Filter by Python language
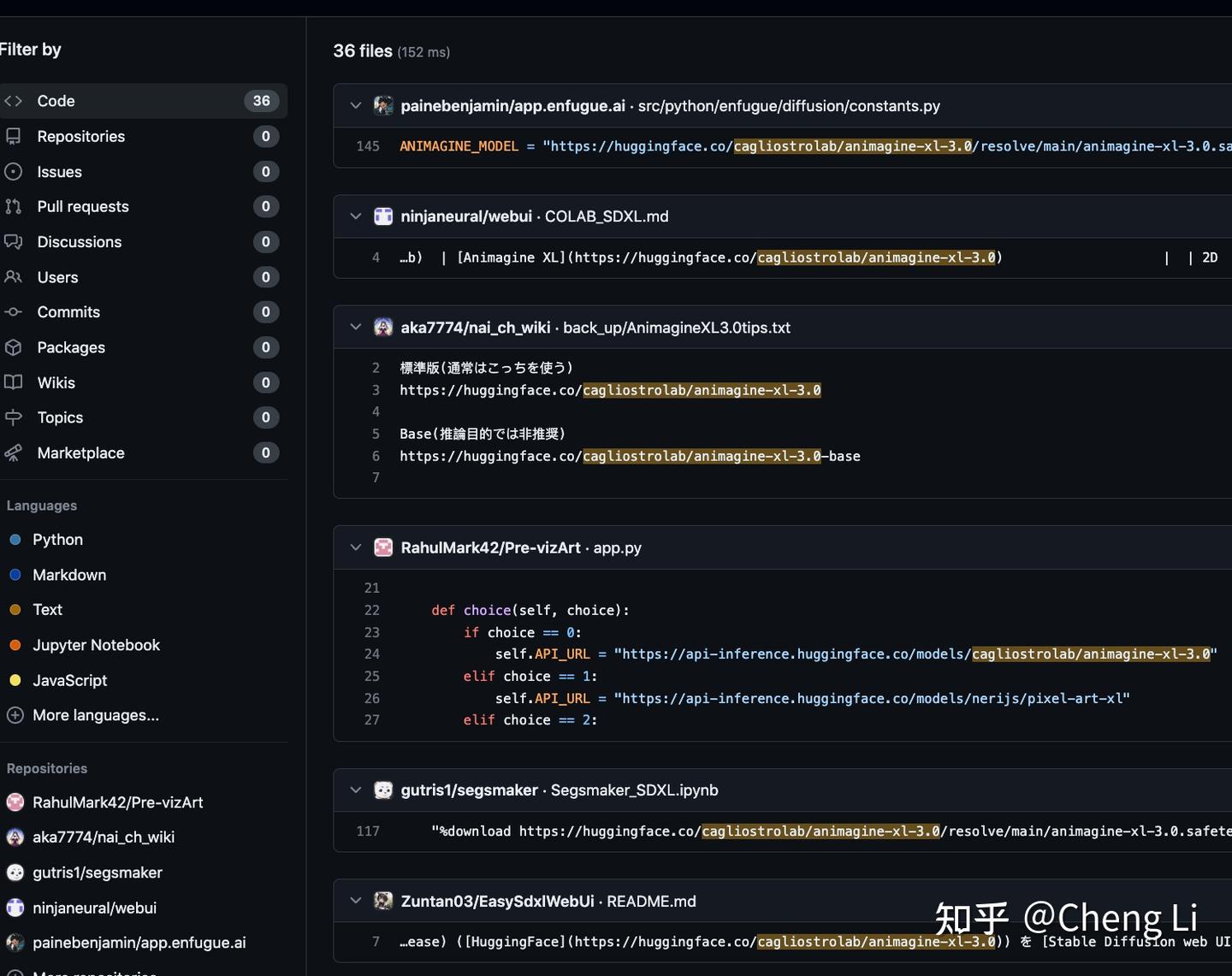Image resolution: width=1232 pixels, height=976 pixels. pyautogui.click(x=57, y=540)
